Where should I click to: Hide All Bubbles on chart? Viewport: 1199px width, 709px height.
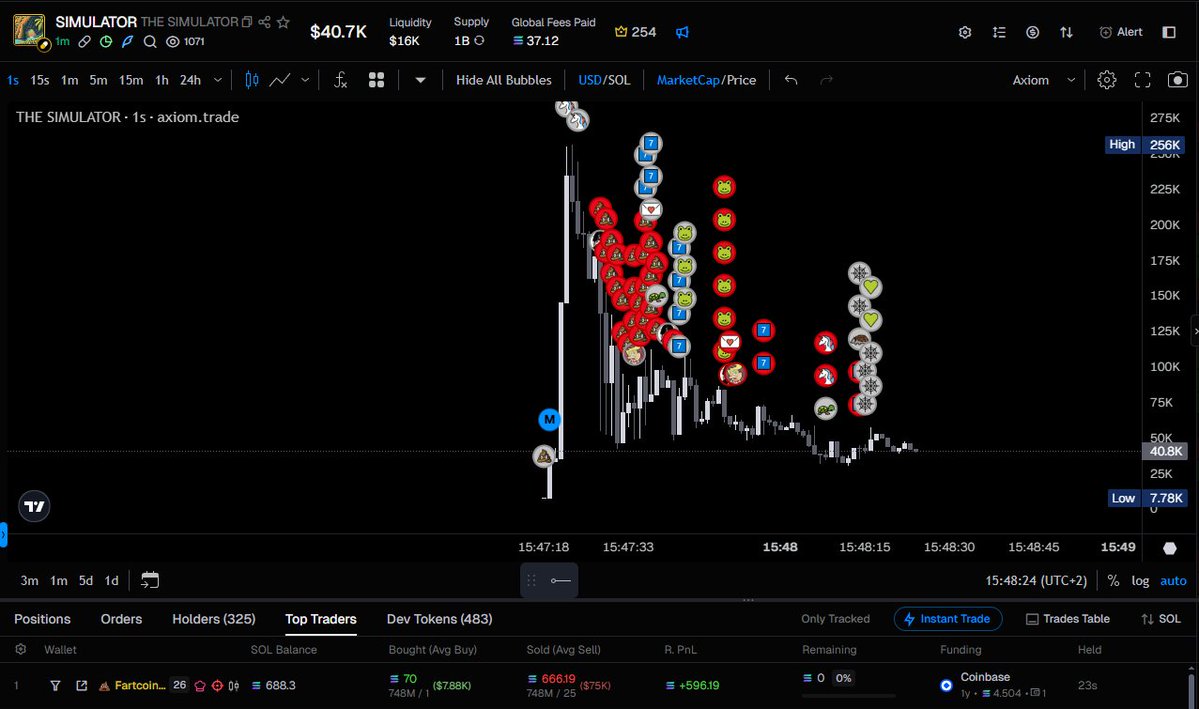click(x=503, y=80)
